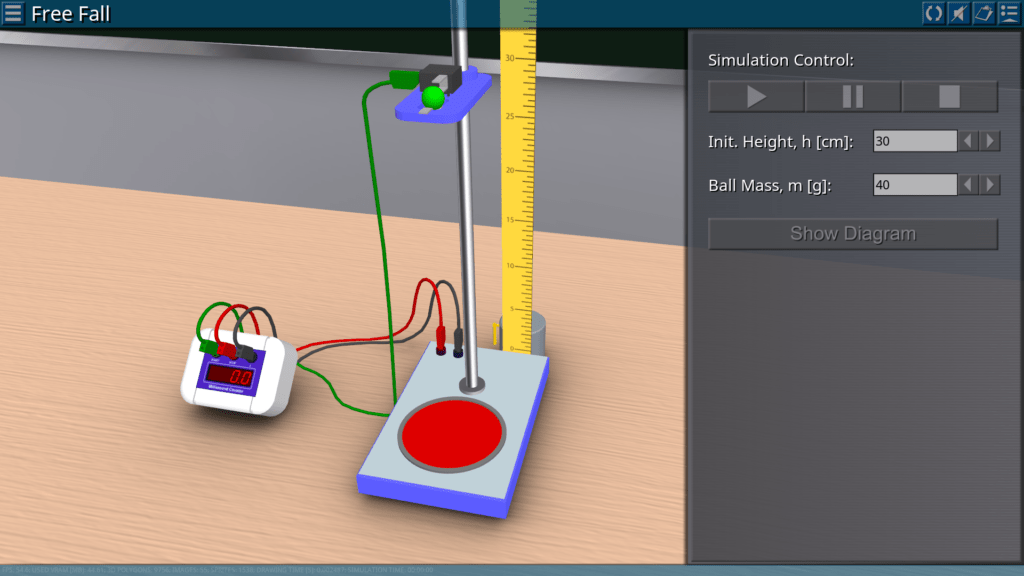Pause the simulation
Viewport: 1024px width, 576px height.
(853, 97)
